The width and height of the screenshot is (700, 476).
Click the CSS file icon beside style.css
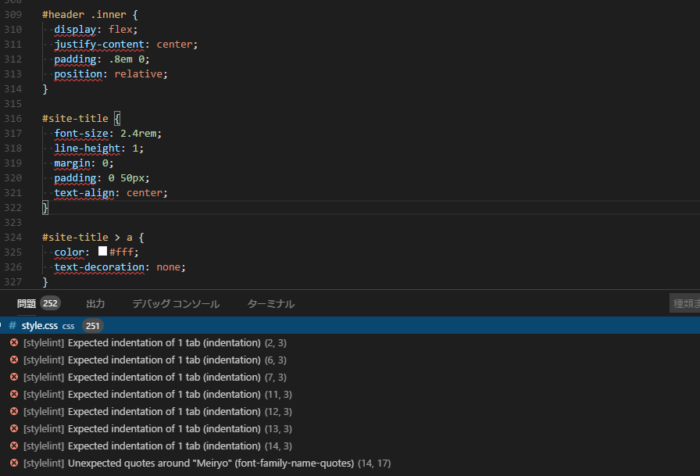tap(13, 326)
